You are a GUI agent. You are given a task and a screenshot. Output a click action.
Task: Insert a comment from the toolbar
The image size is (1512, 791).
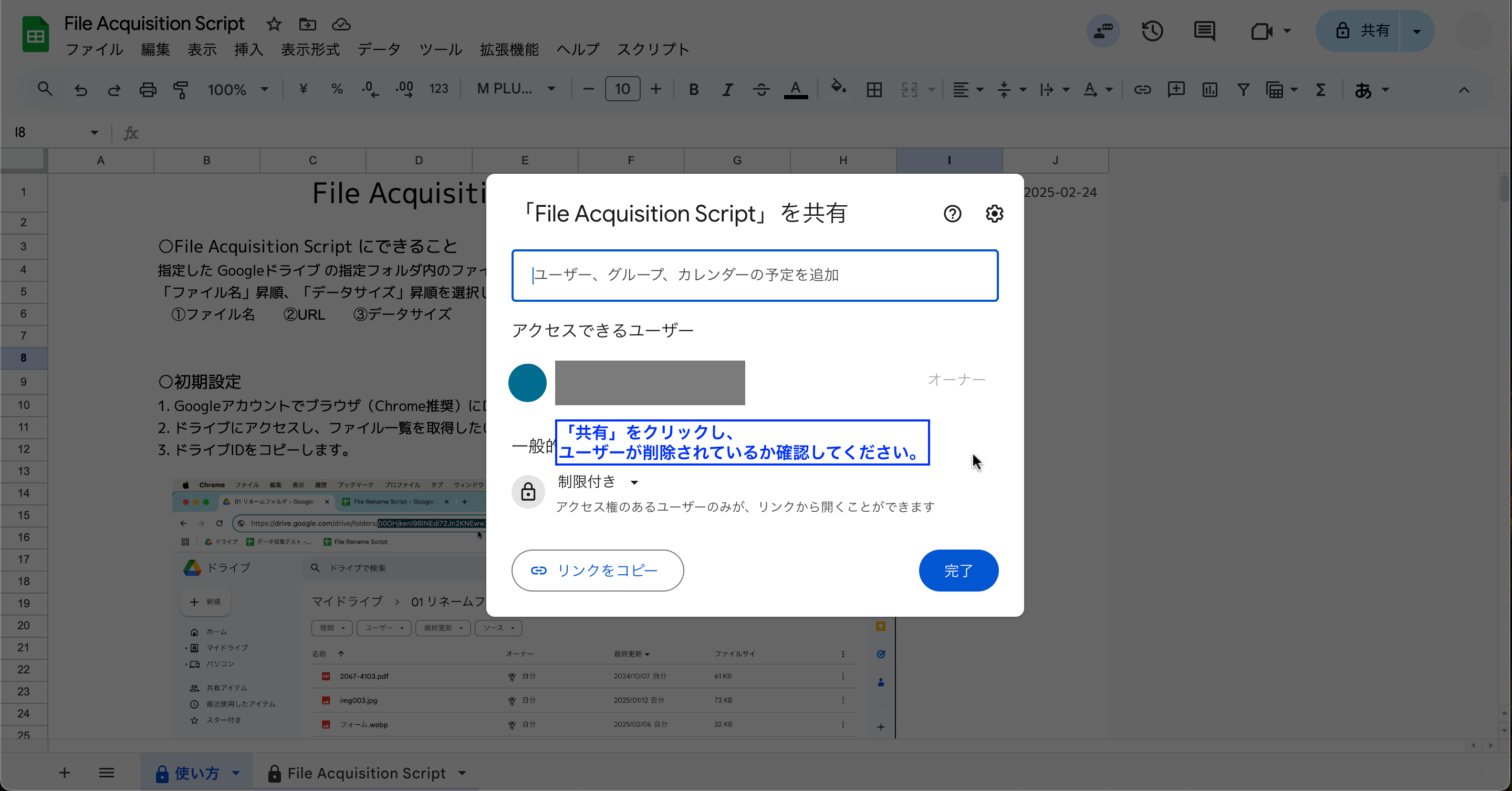(x=1176, y=89)
